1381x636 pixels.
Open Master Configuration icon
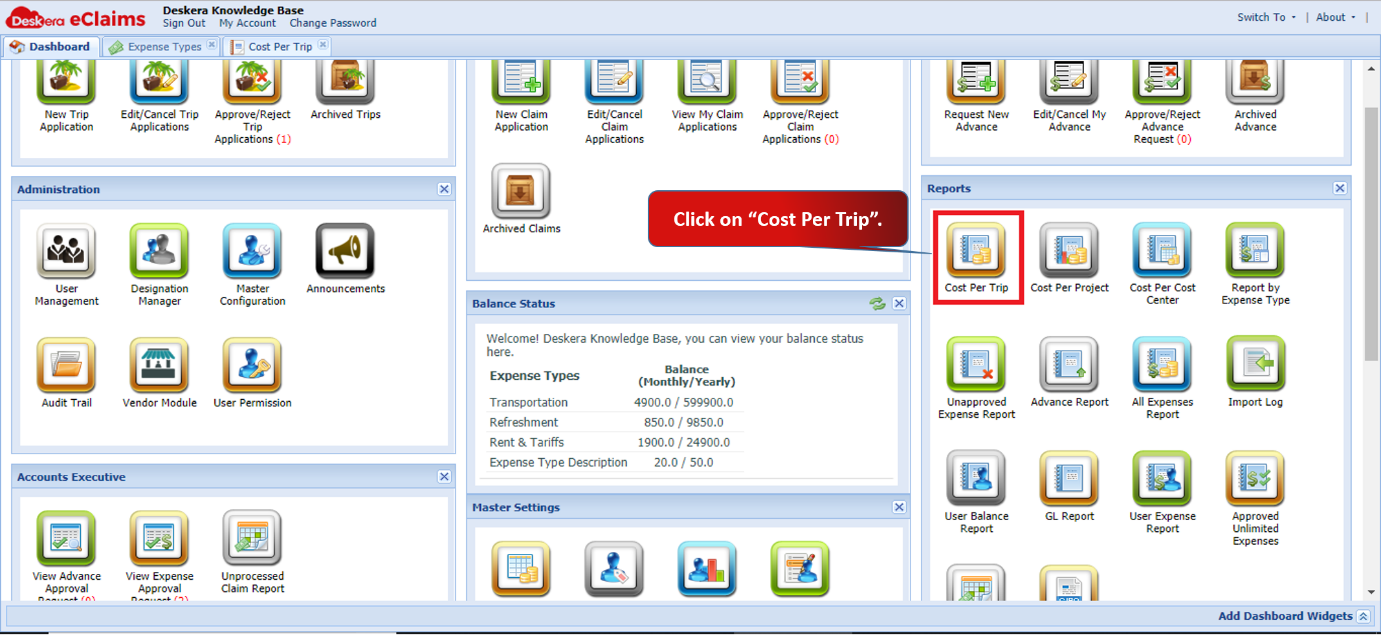(252, 251)
